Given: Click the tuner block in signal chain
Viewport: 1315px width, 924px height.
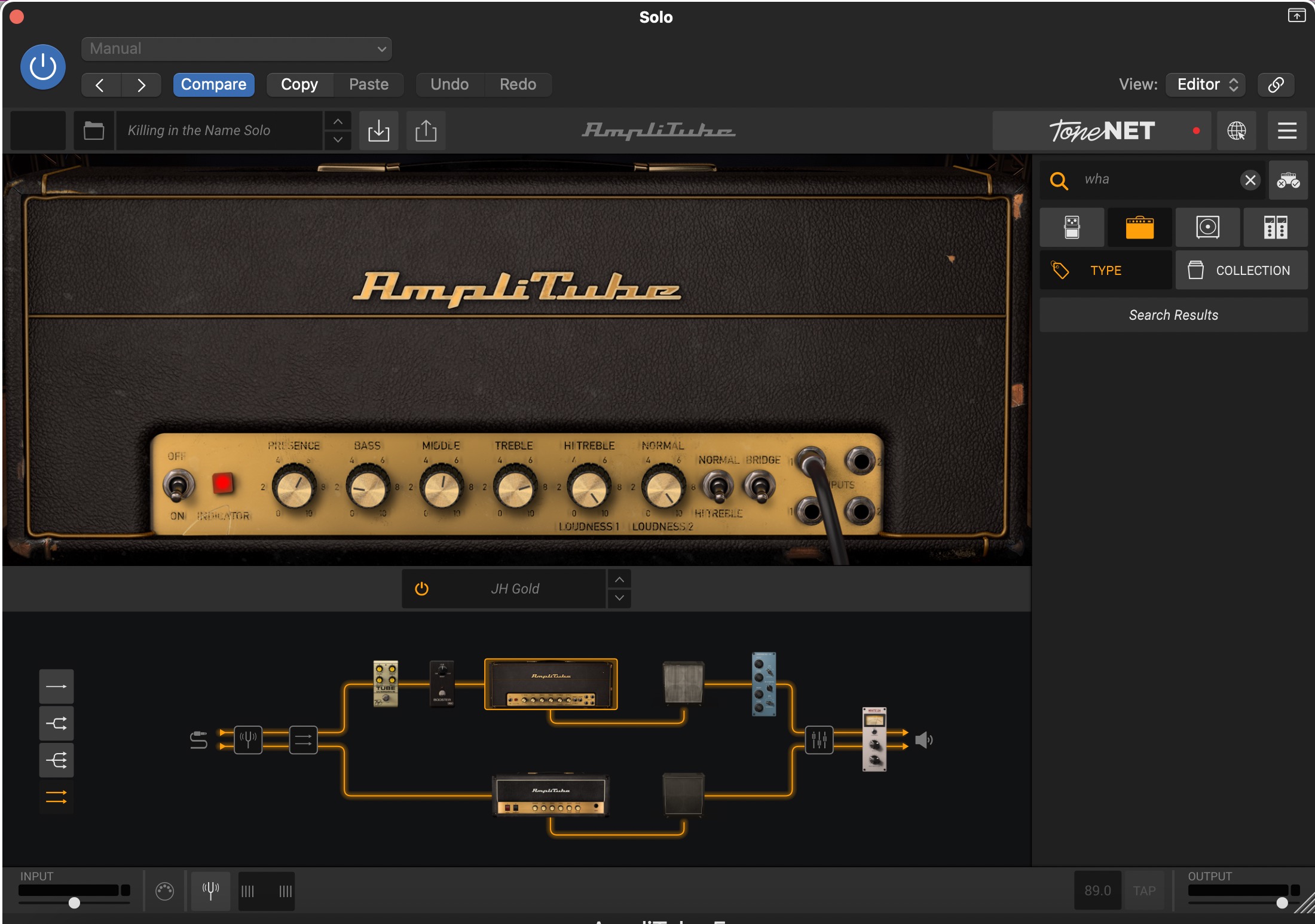Looking at the screenshot, I should coord(248,740).
